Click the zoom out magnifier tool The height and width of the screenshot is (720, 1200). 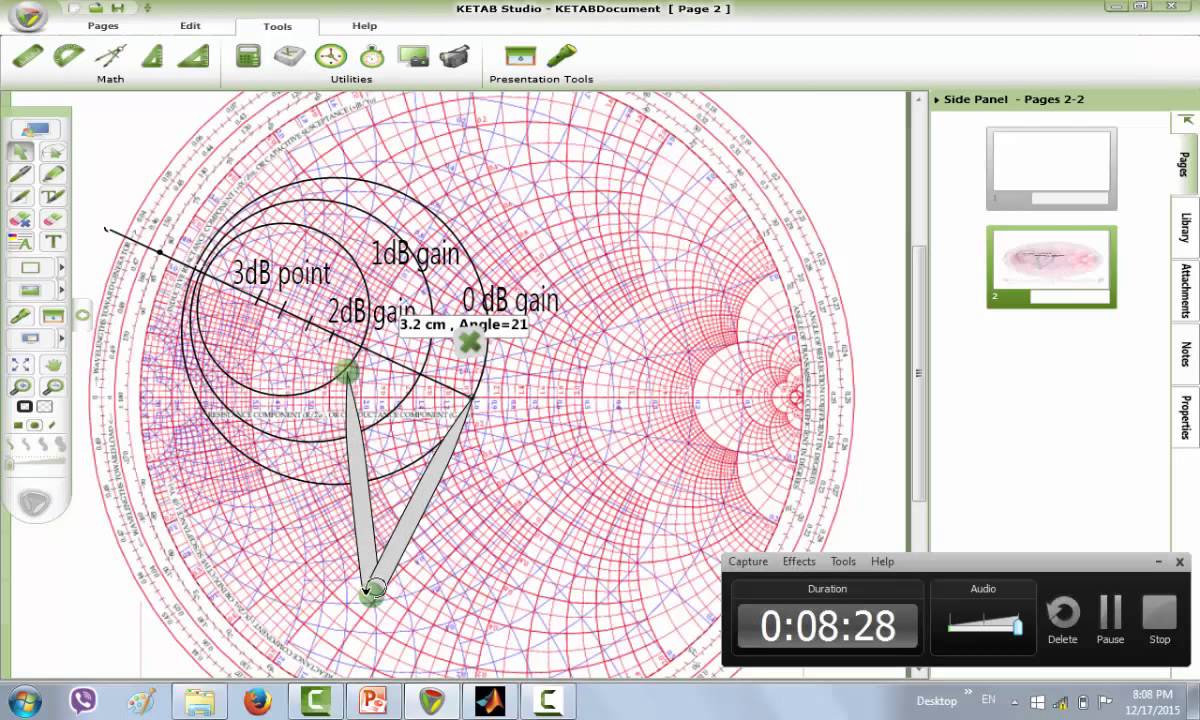53,387
